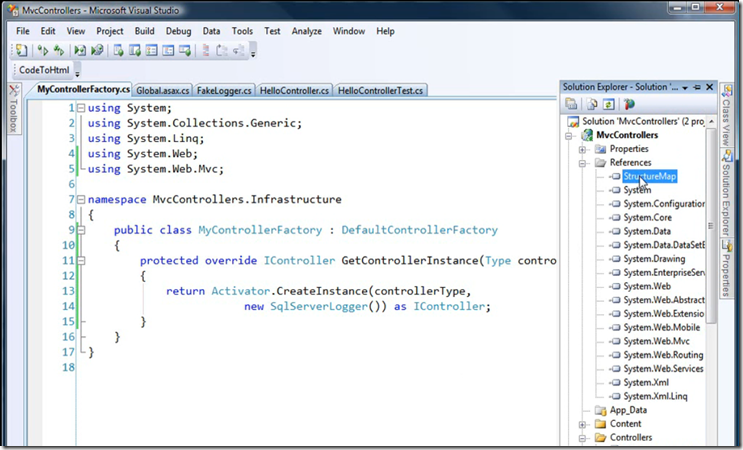The width and height of the screenshot is (743, 450).
Task: Open the Code Coverage Results icon
Action: click(x=168, y=50)
